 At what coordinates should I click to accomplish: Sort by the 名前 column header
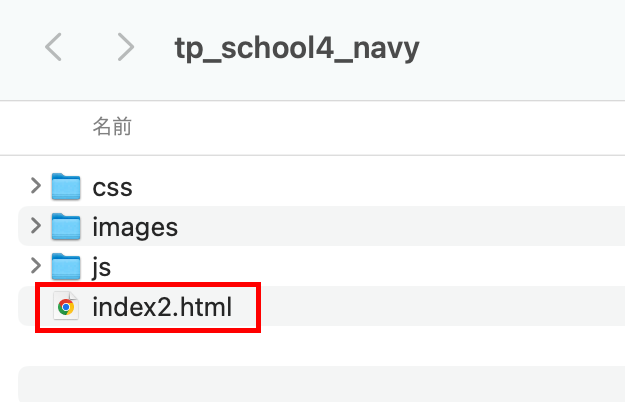click(112, 127)
